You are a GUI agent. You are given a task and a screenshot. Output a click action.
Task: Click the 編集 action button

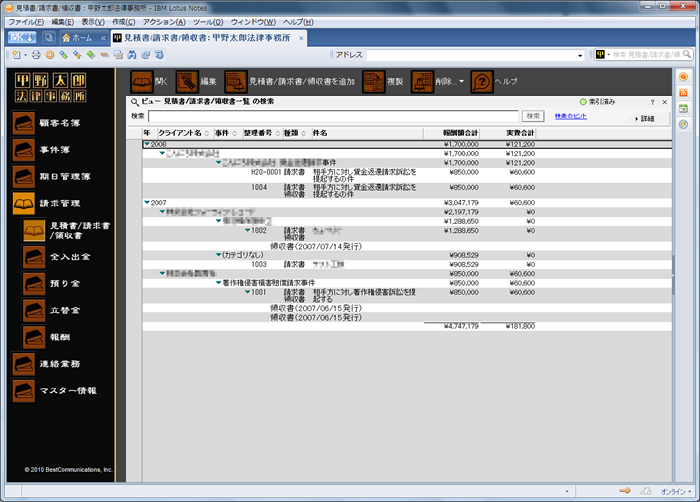click(x=196, y=81)
